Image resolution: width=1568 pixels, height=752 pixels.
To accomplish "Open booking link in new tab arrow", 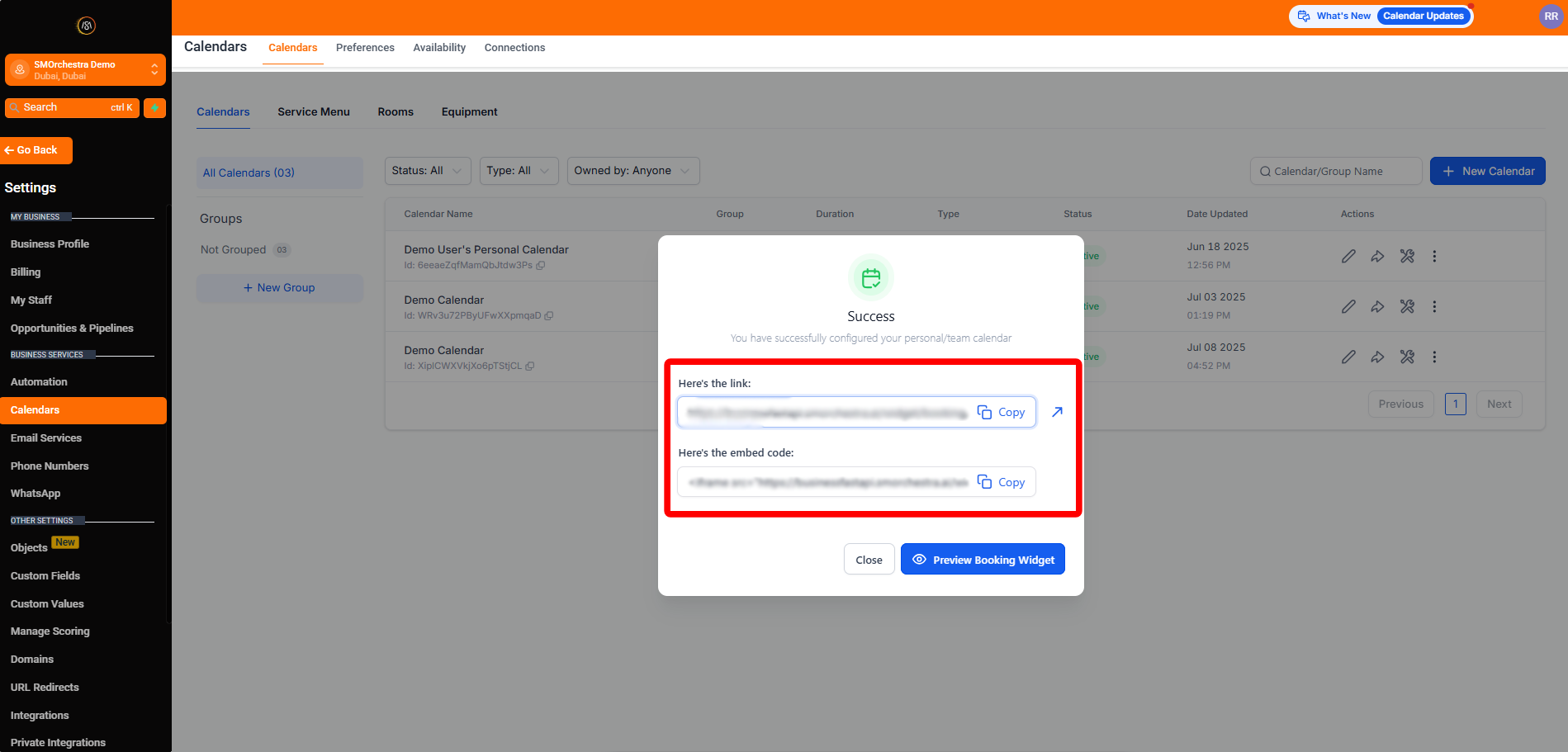I will [x=1057, y=412].
